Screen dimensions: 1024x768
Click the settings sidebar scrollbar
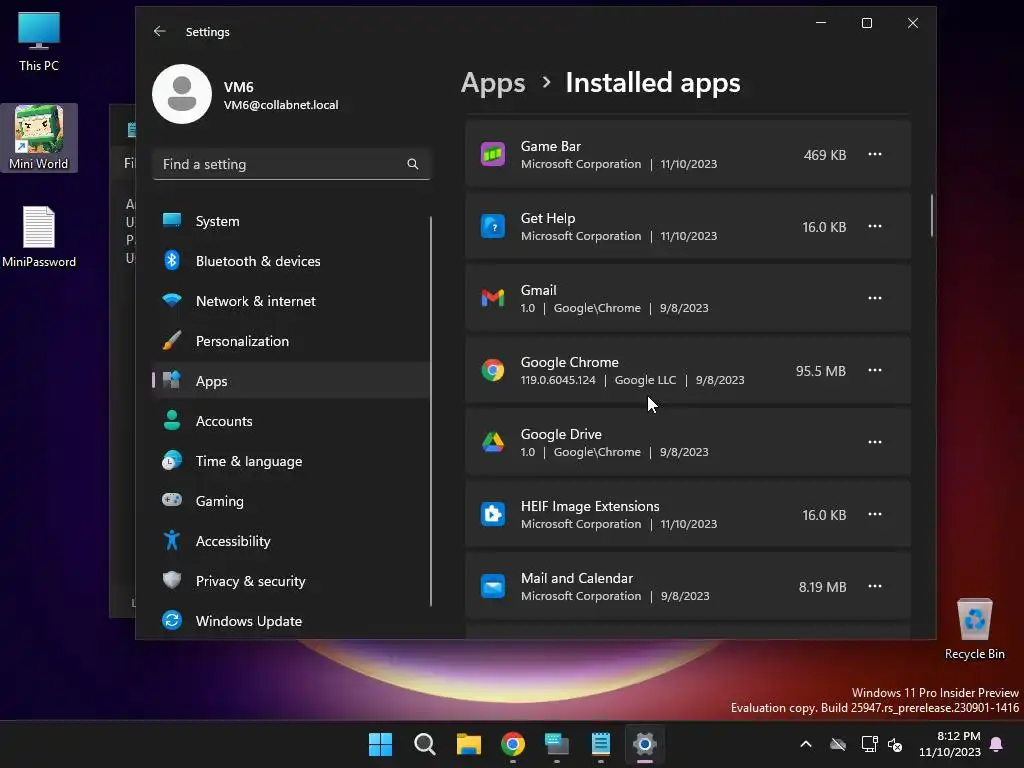pos(431,411)
